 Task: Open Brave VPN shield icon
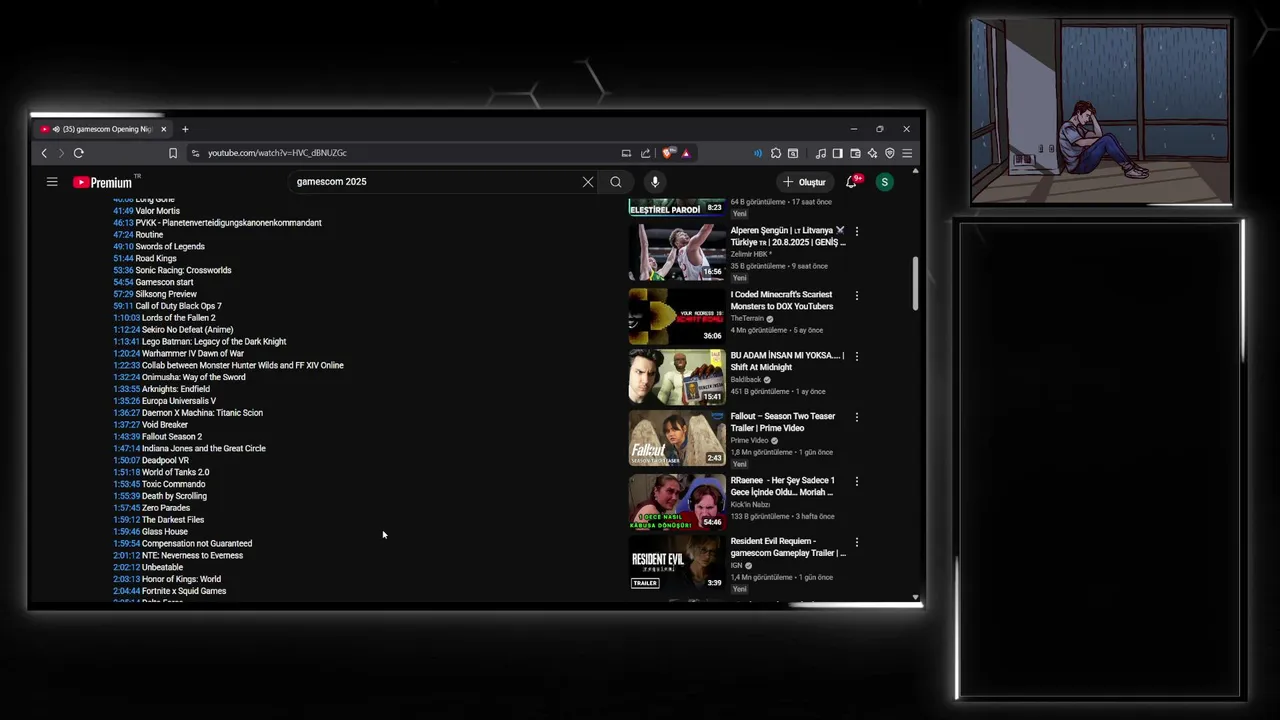pyautogui.click(x=890, y=153)
